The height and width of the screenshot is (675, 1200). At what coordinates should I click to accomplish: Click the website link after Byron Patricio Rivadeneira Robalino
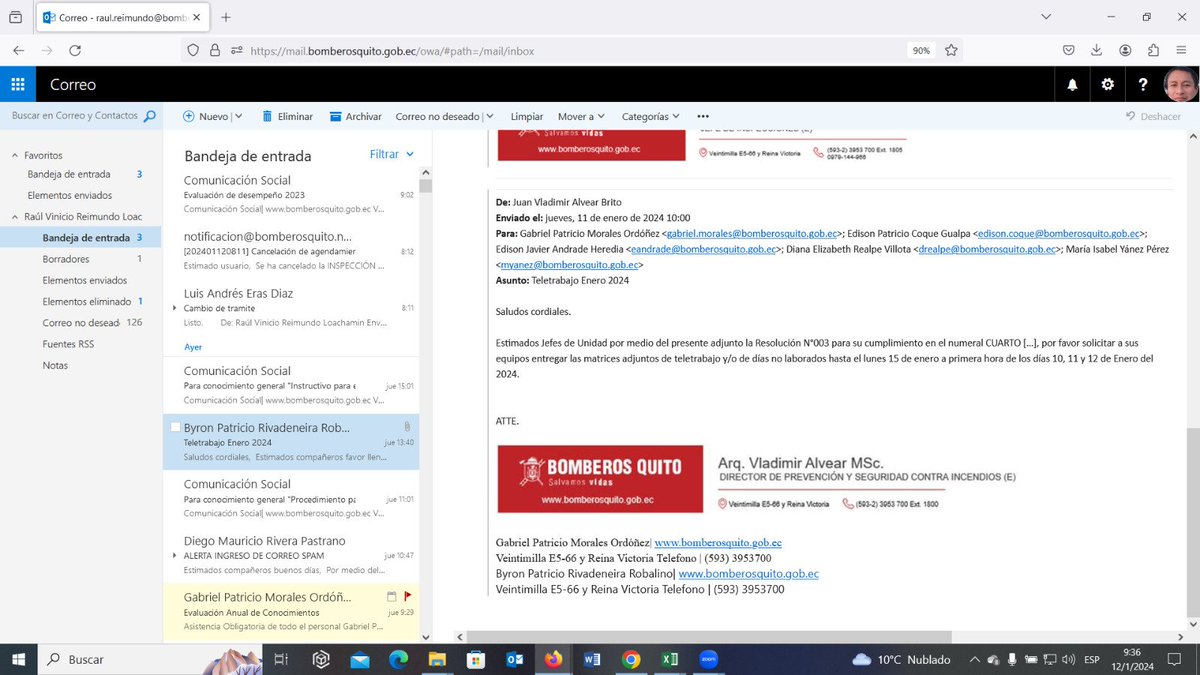[x=749, y=574]
